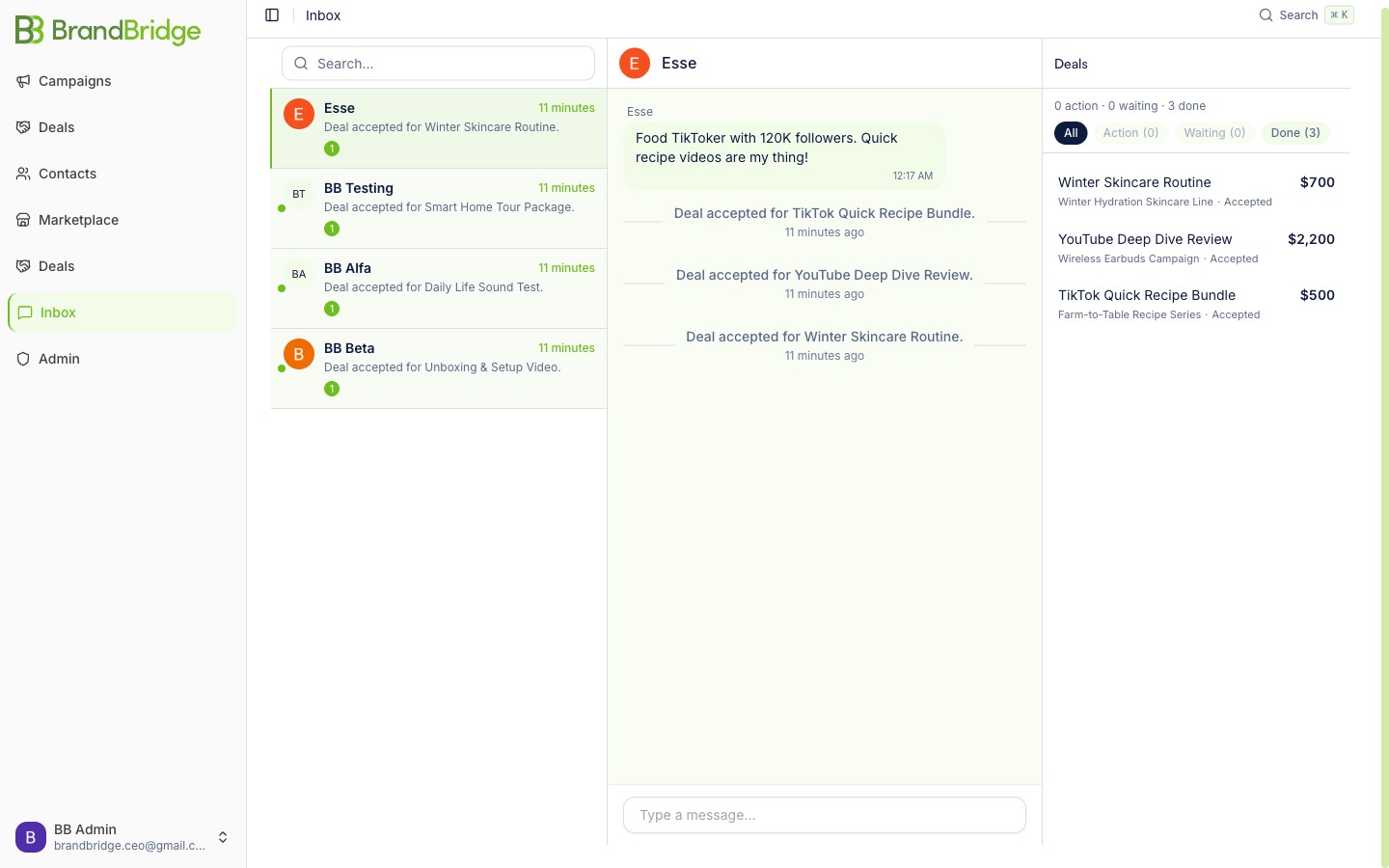The height and width of the screenshot is (868, 1389).
Task: Select the Contacts sidebar icon
Action: coord(22,174)
